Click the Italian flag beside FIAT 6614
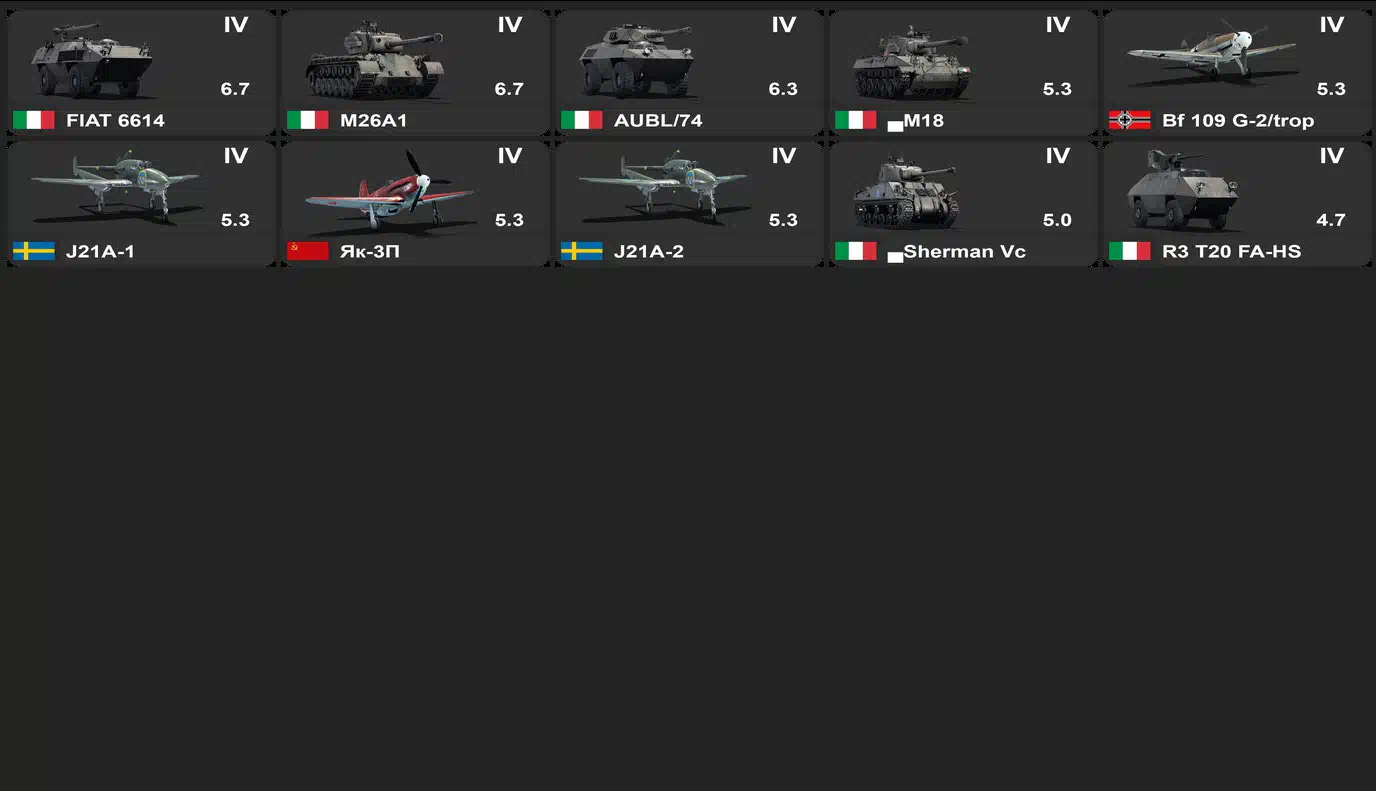Viewport: 1376px width, 791px height. coord(34,120)
